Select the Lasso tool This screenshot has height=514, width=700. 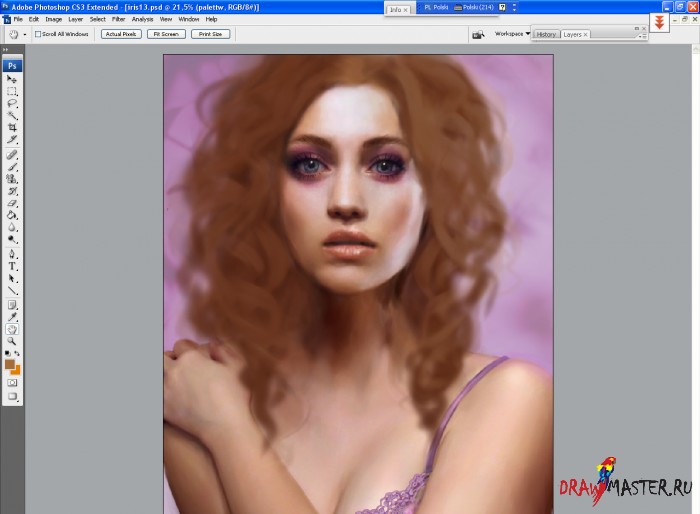12,104
